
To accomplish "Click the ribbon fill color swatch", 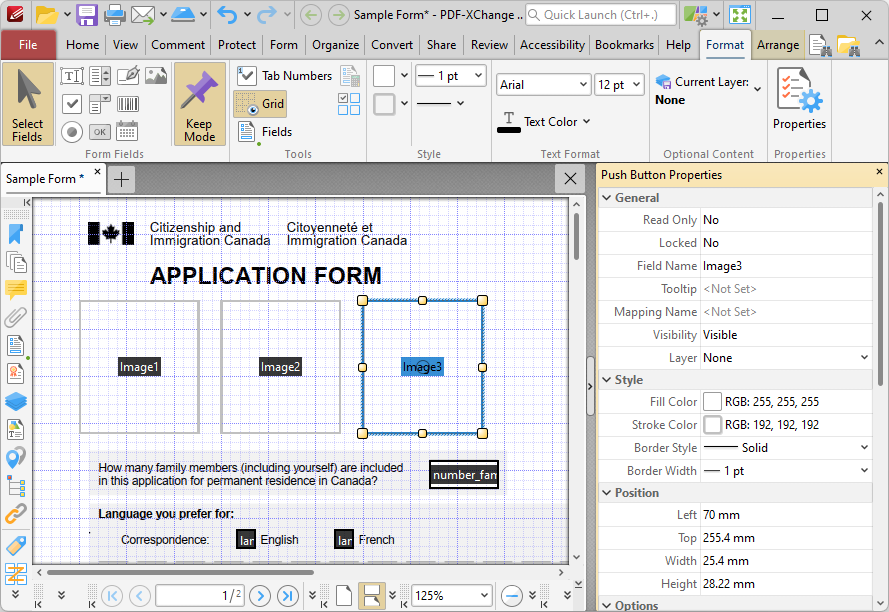I will click(384, 75).
